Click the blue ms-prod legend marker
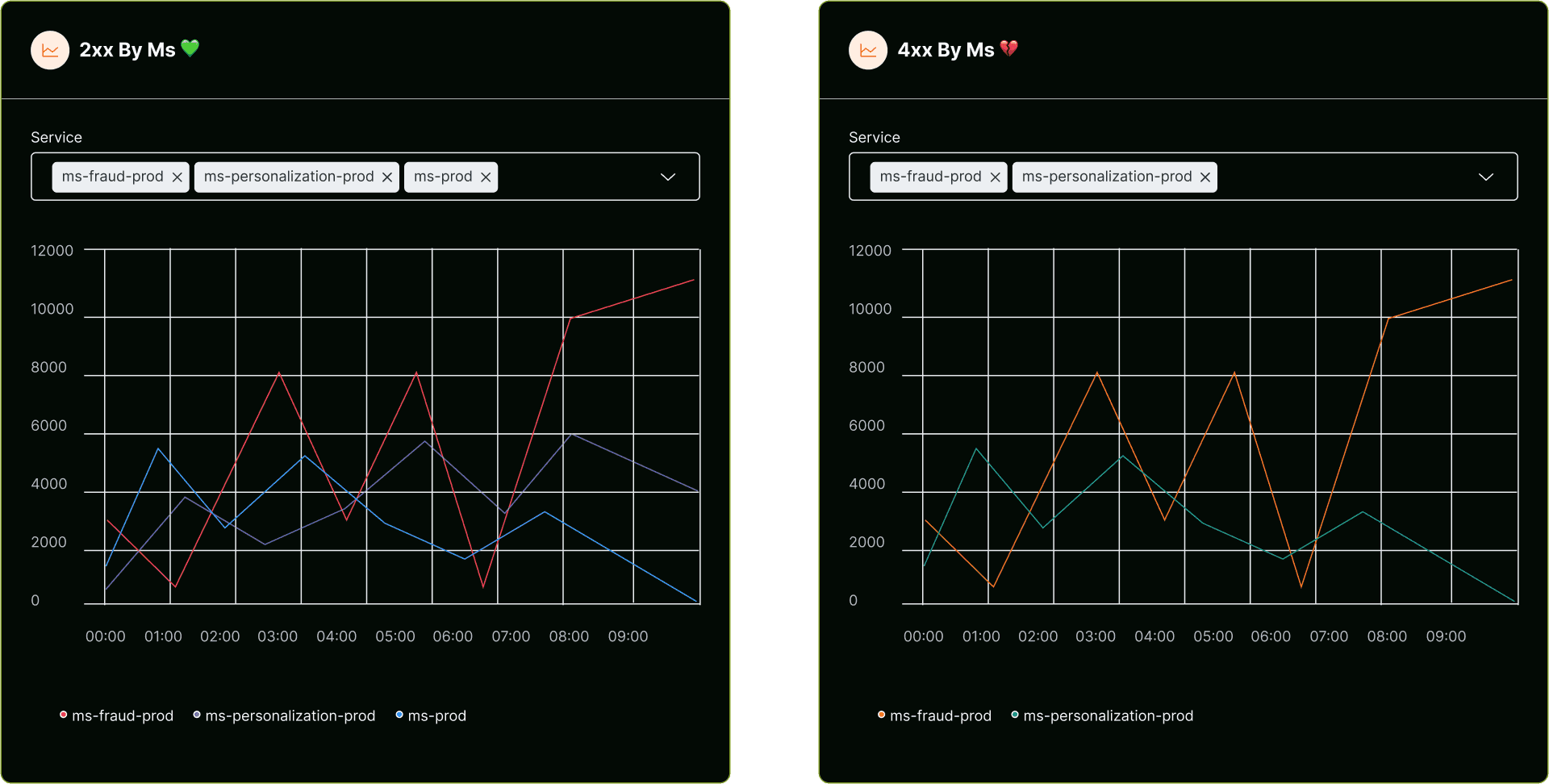This screenshot has width=1549, height=784. tap(398, 715)
